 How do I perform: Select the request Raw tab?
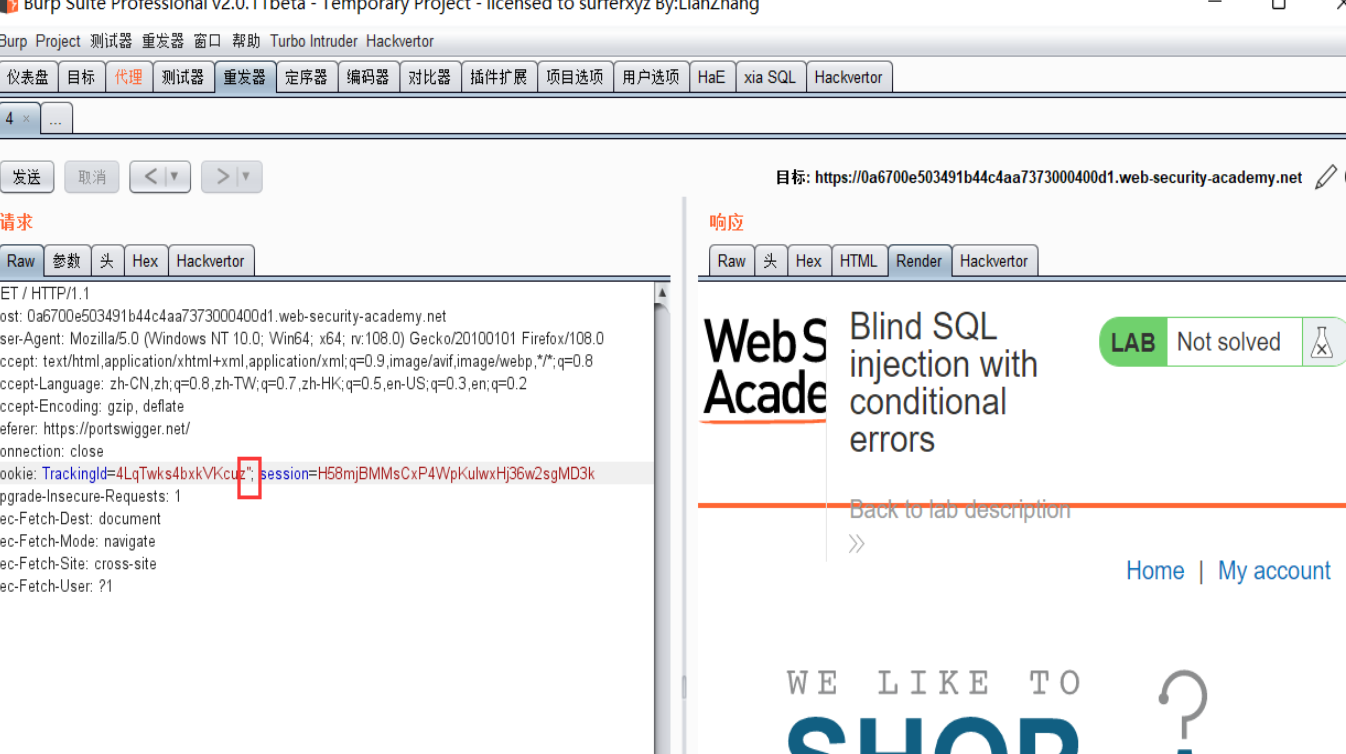tap(21, 261)
